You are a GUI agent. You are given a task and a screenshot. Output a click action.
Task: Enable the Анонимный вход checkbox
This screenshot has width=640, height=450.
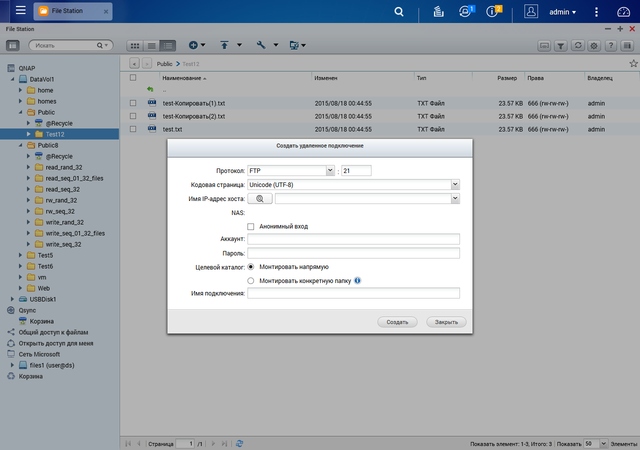click(x=250, y=226)
